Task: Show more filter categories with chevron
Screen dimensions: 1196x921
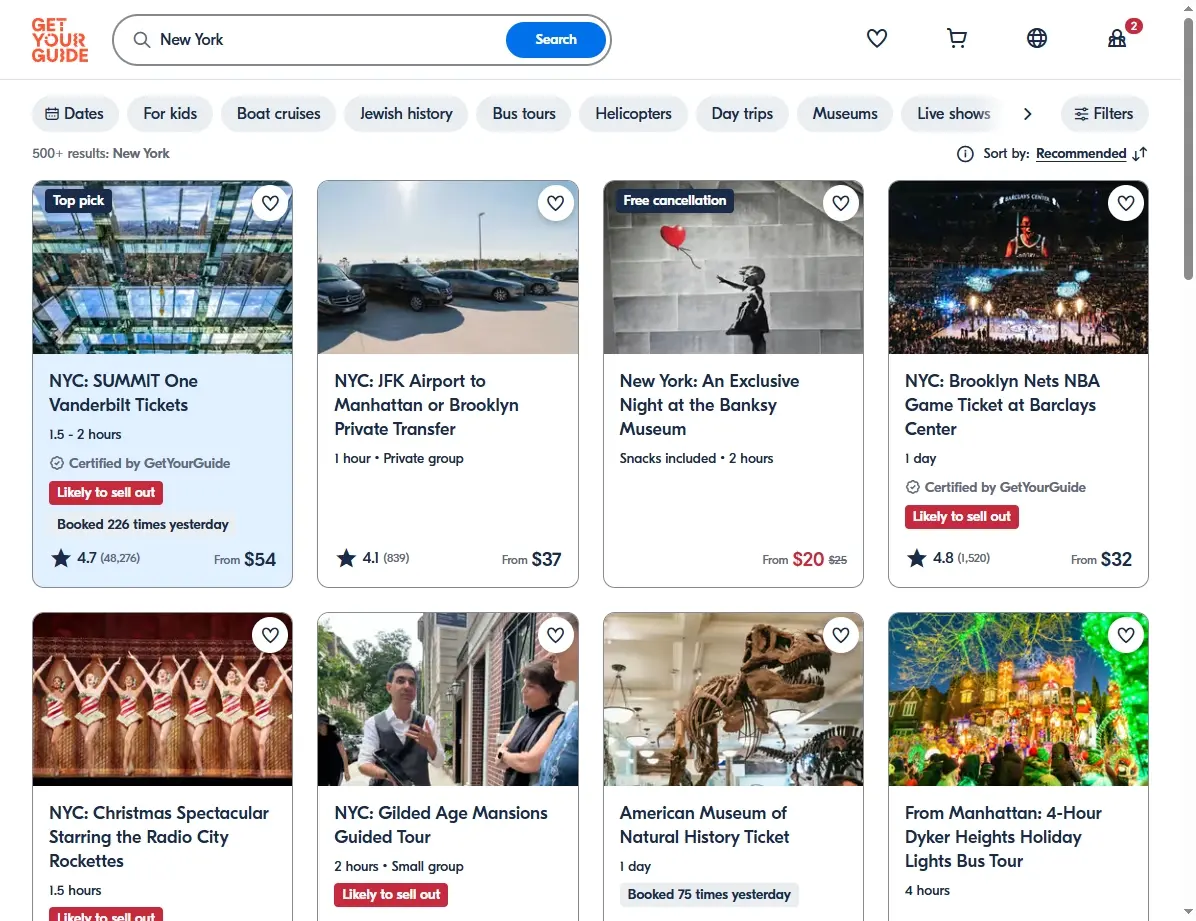Action: click(1027, 114)
